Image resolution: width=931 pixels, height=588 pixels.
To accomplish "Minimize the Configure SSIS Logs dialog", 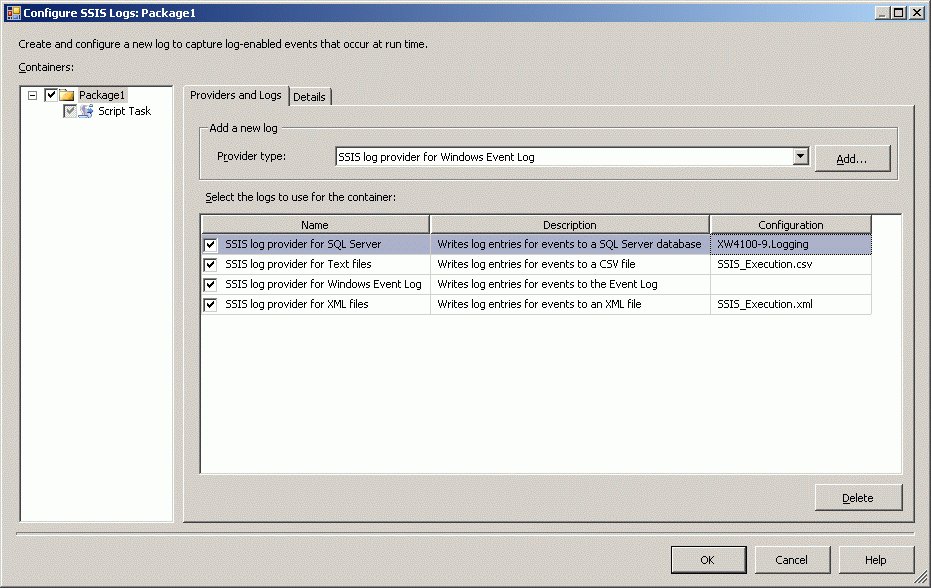I will [x=883, y=12].
